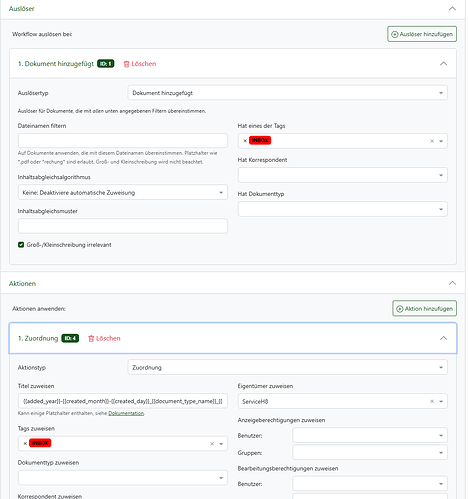This screenshot has height=499, width=468.
Task: Open the Auslösertyp dropdown
Action: 287,93
